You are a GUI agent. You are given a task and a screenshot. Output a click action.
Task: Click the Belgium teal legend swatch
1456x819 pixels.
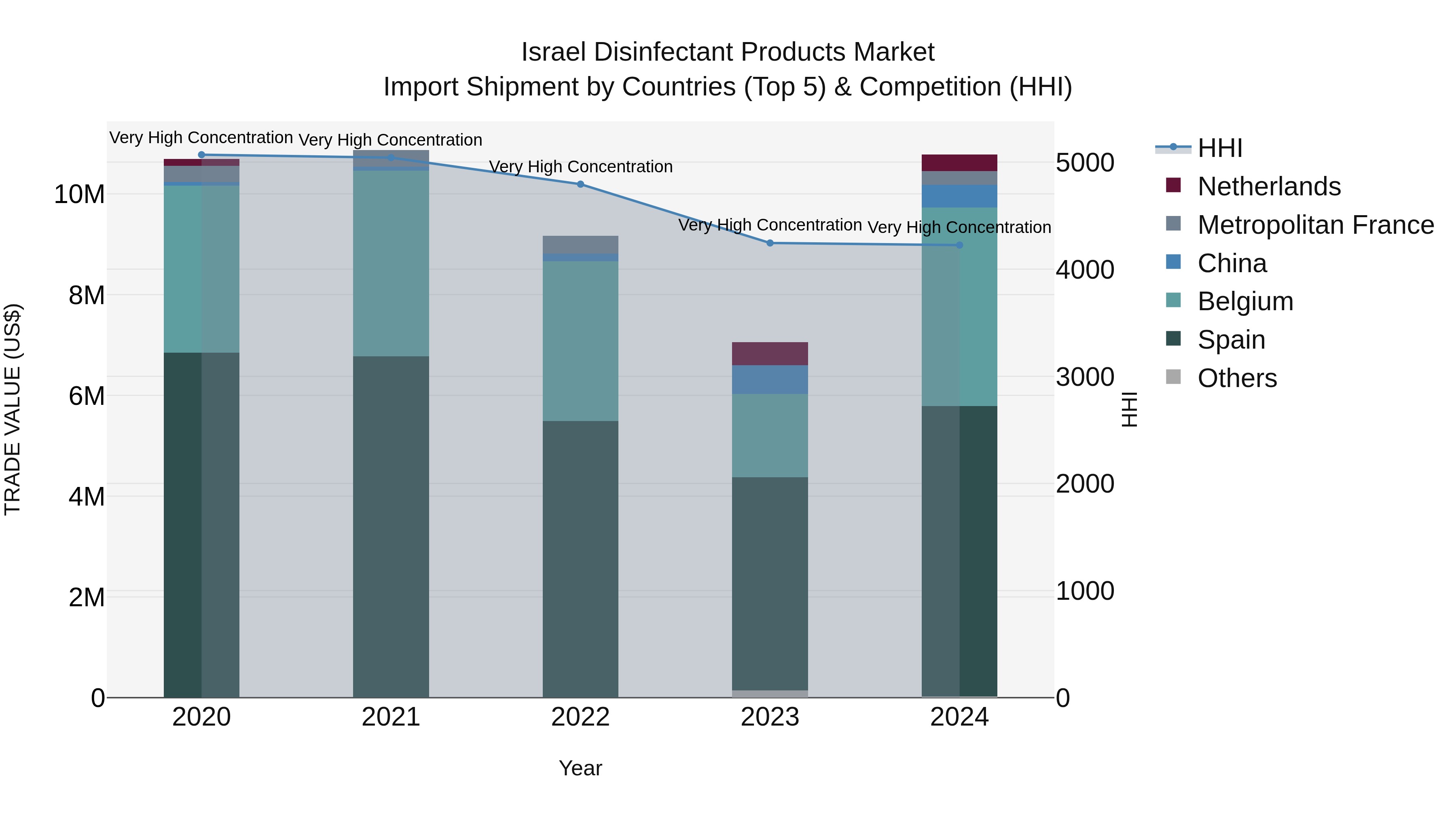1173,300
